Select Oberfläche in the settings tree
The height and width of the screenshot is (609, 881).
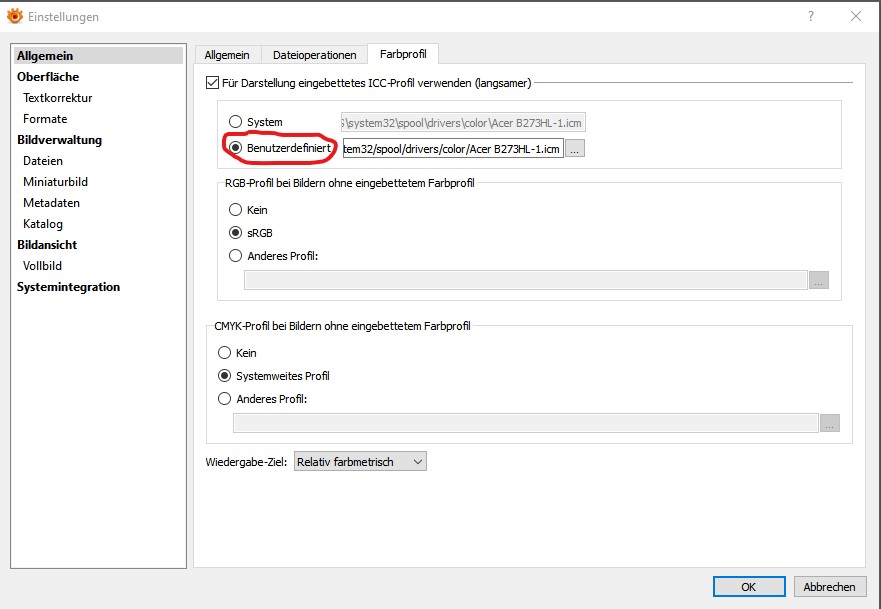tap(48, 77)
